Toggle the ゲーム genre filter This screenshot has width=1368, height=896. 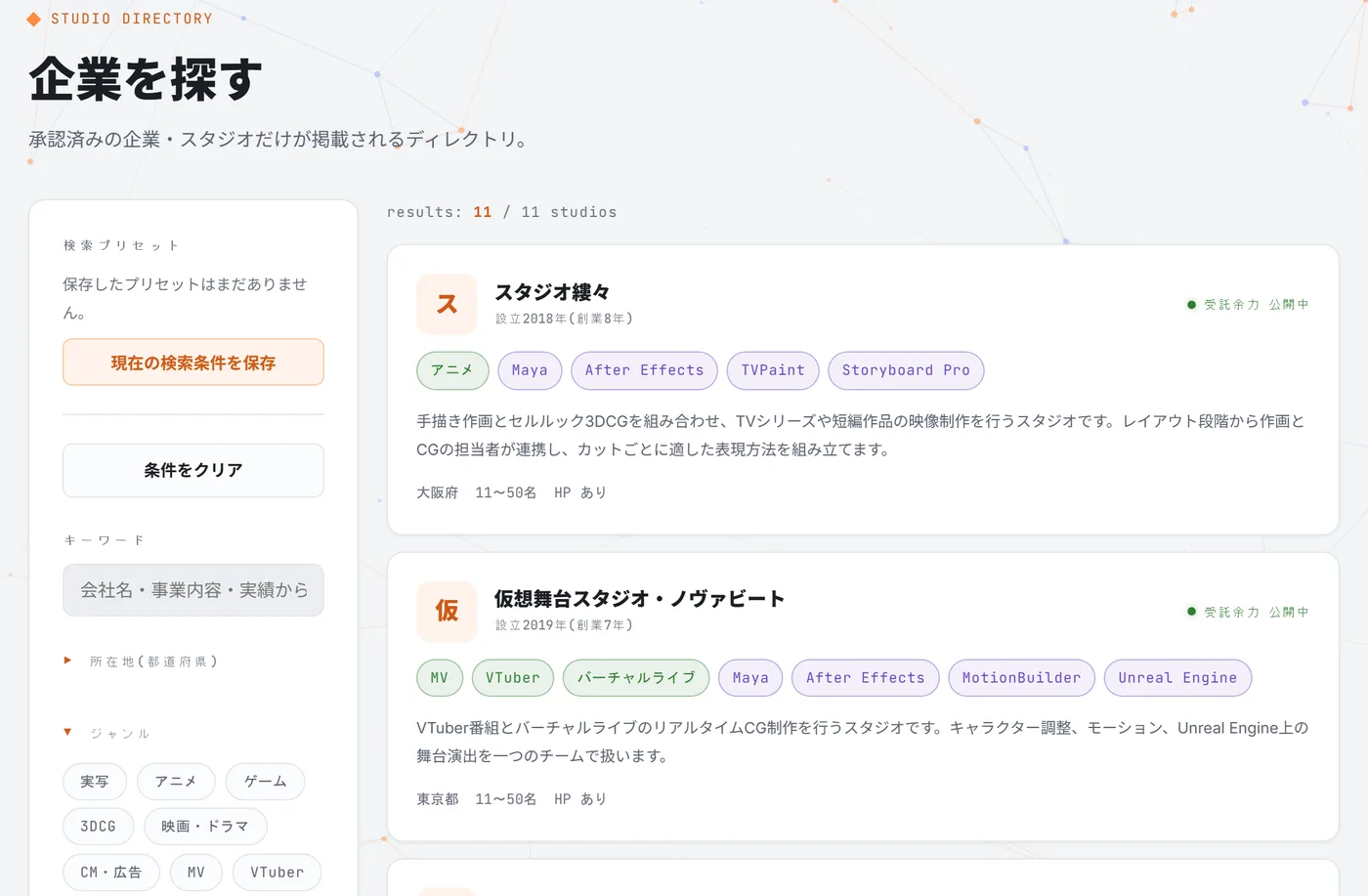click(x=265, y=782)
